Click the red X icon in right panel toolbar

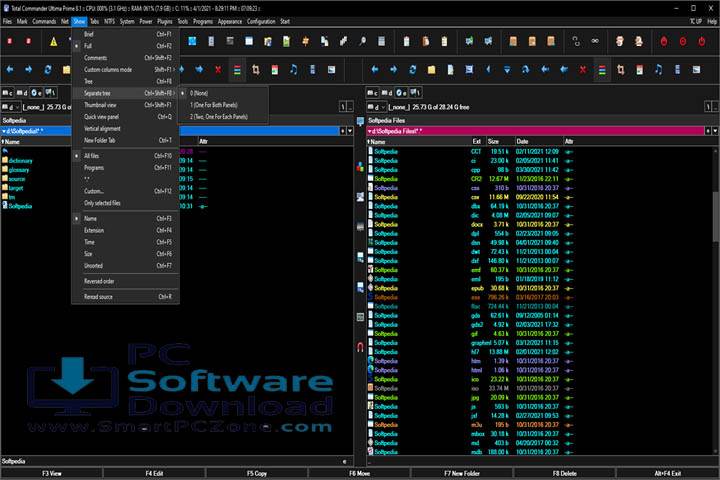coord(583,70)
